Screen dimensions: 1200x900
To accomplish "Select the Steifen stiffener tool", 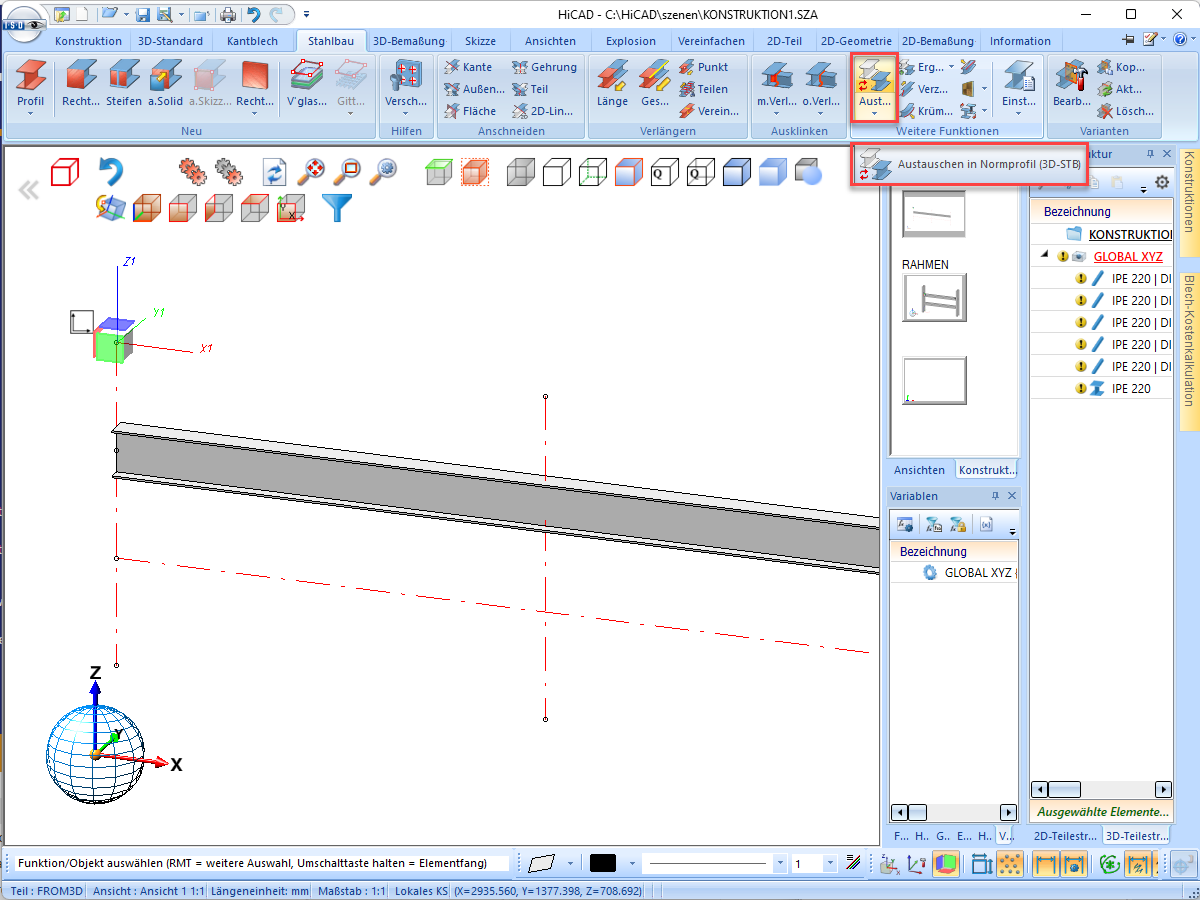I will point(124,82).
